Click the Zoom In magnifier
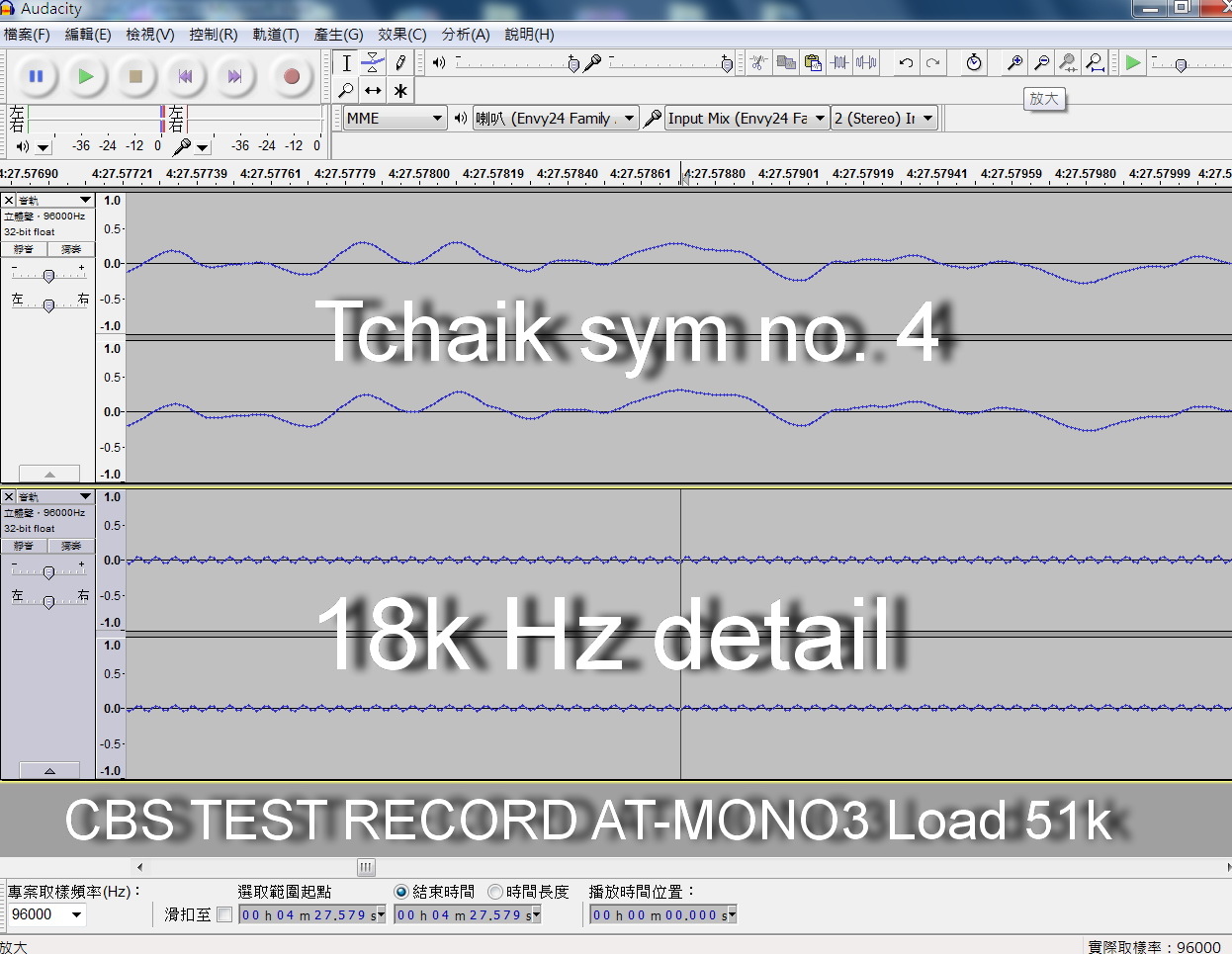 (x=1014, y=62)
